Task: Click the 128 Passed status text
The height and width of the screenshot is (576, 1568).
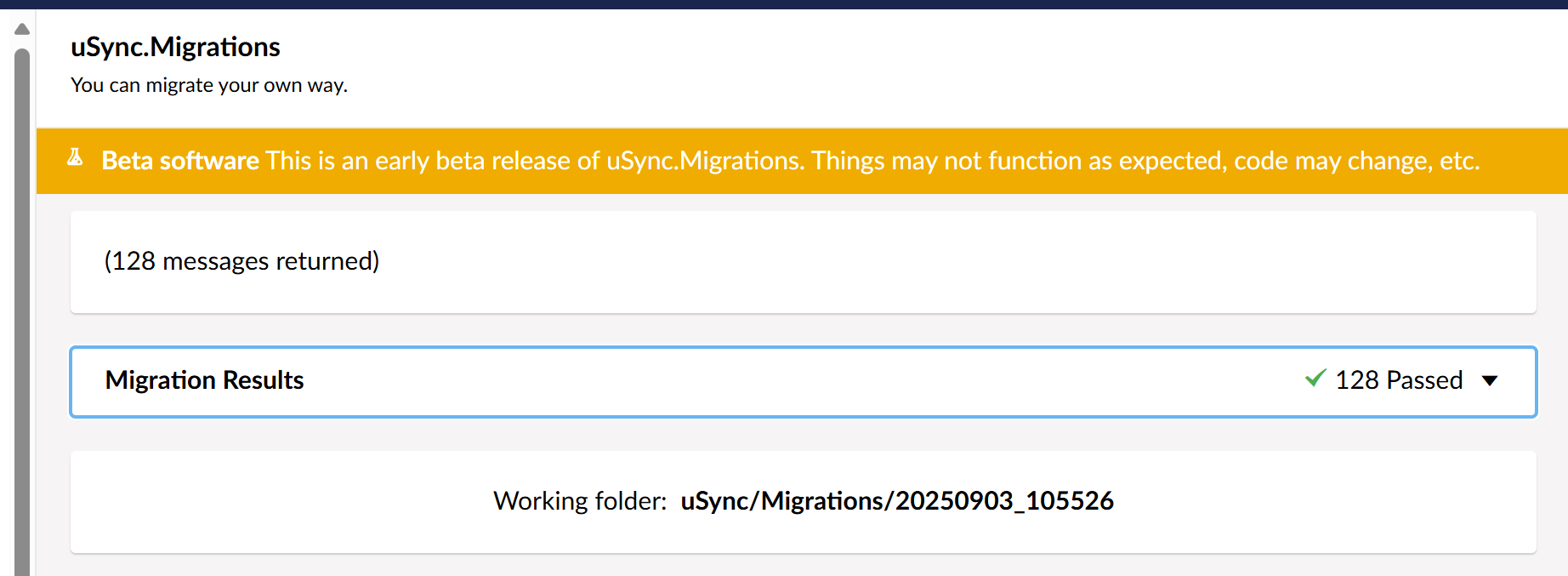Action: (x=1398, y=380)
